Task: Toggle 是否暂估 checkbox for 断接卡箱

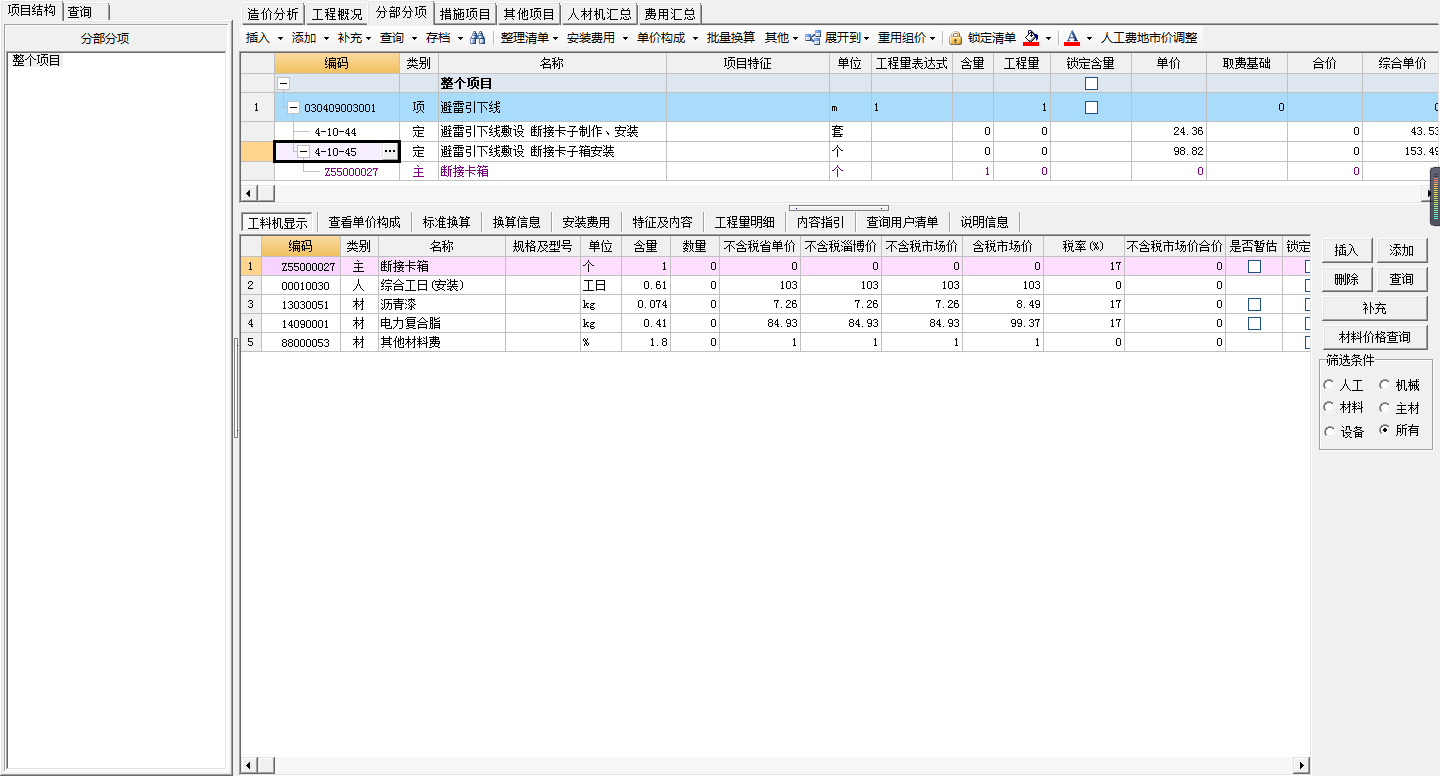Action: 1254,267
